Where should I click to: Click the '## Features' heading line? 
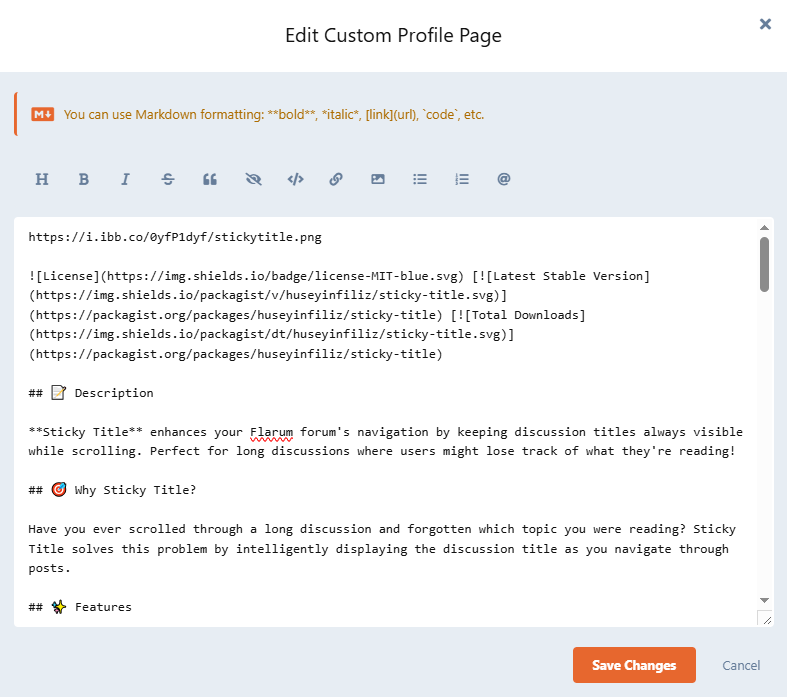[80, 607]
